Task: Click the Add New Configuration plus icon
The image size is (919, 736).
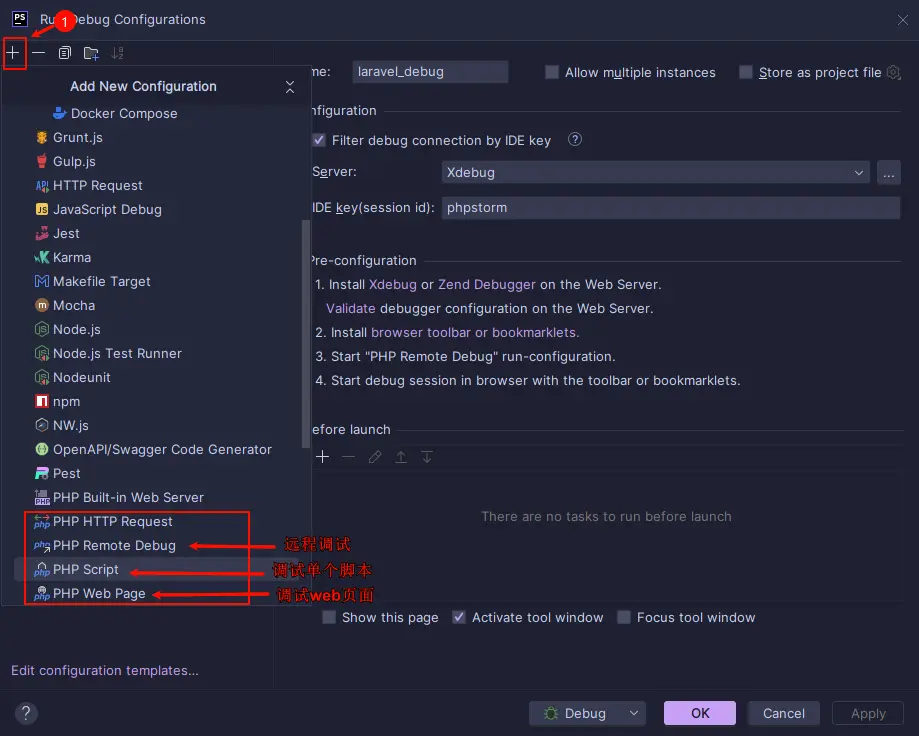Action: click(13, 53)
